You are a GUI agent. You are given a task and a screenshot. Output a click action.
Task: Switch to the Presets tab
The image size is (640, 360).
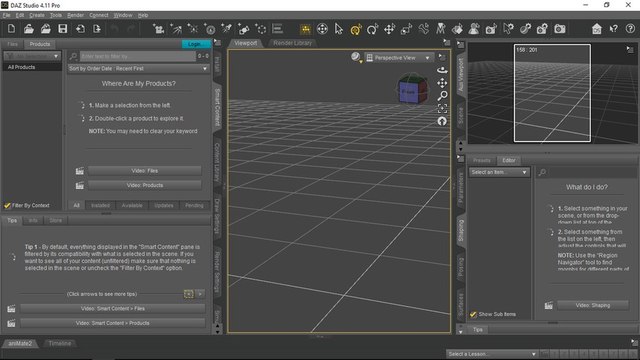[482, 160]
